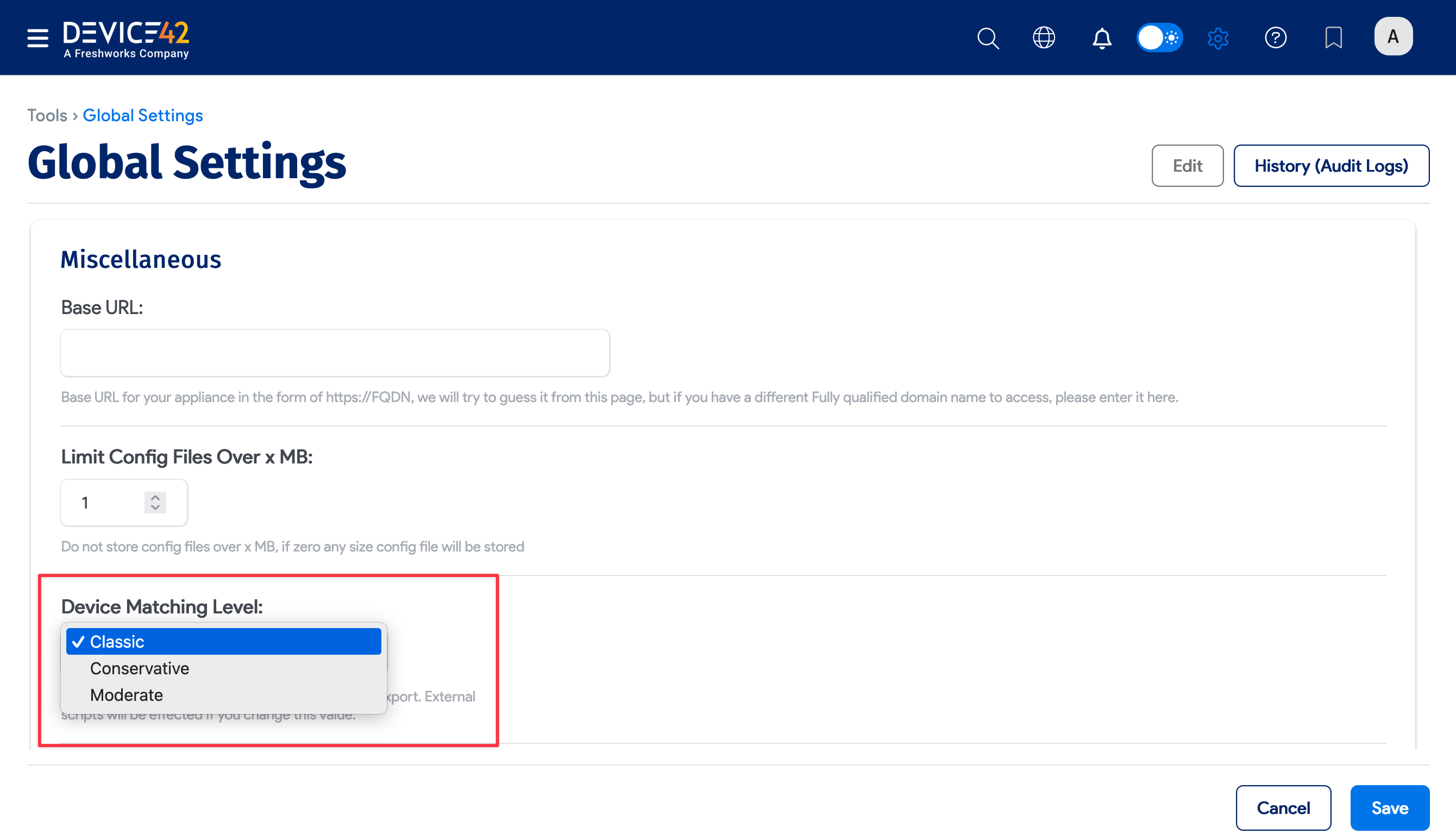Open the settings gear icon
Viewport: 1456px width, 840px height.
tap(1217, 37)
